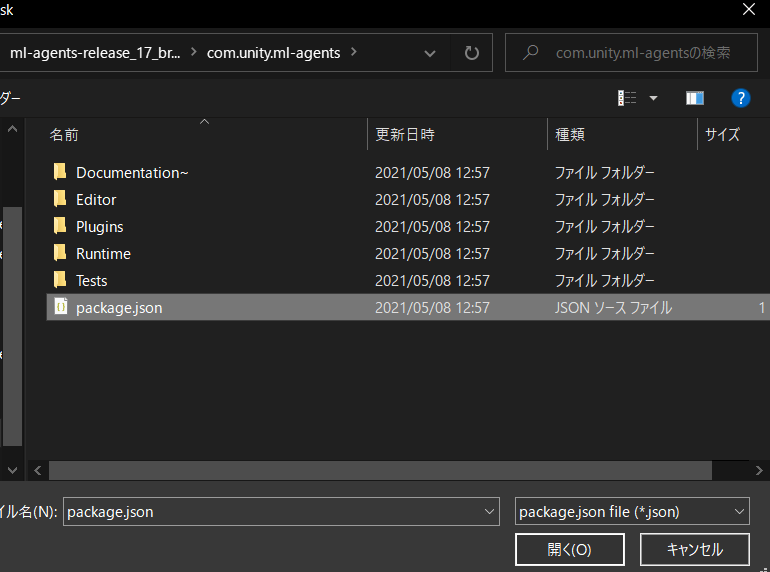The width and height of the screenshot is (770, 572).
Task: Click the date of the Tests row
Action: [432, 280]
